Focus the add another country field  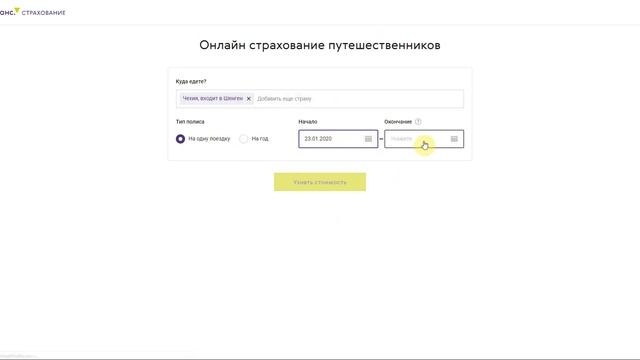point(358,99)
